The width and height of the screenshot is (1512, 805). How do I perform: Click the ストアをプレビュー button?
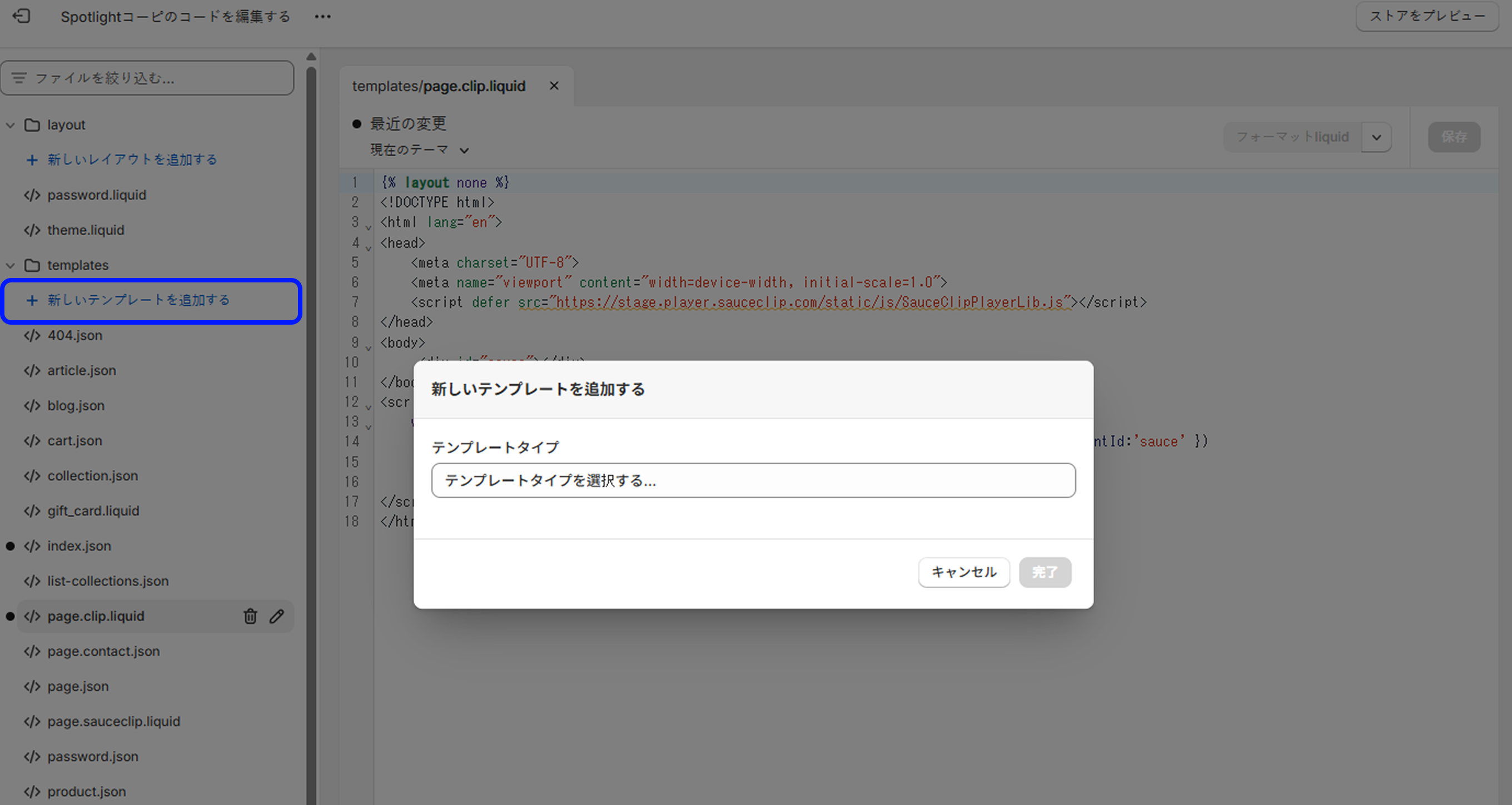pos(1427,16)
